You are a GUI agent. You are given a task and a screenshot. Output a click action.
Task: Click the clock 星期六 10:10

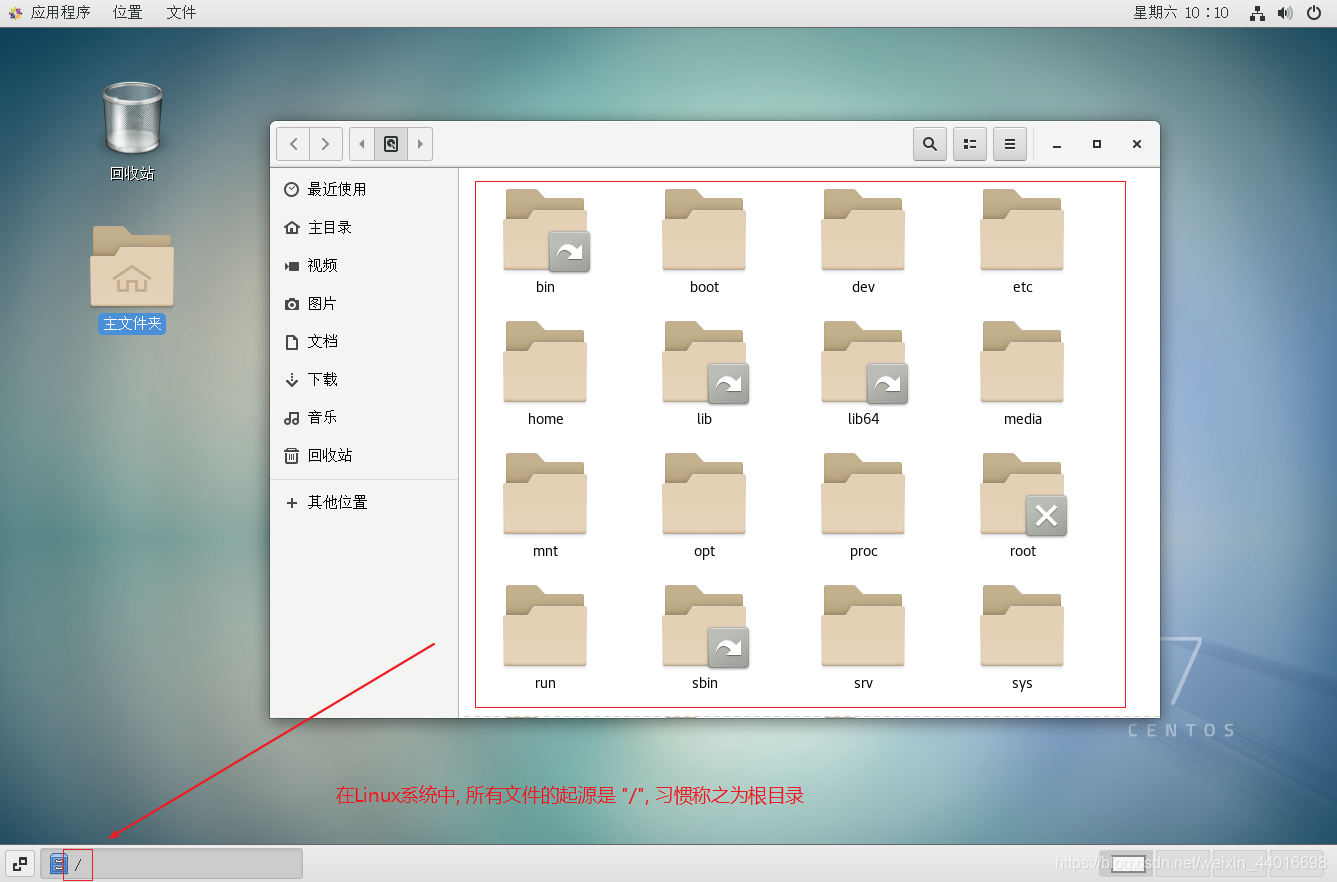point(1181,13)
